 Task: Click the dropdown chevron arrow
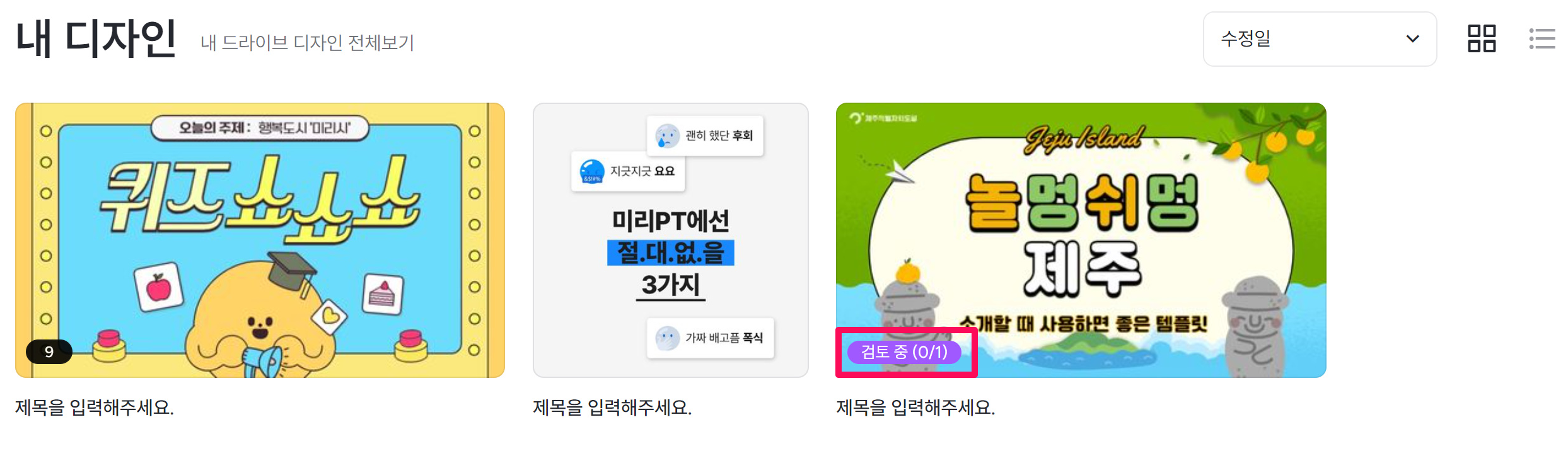point(1412,39)
